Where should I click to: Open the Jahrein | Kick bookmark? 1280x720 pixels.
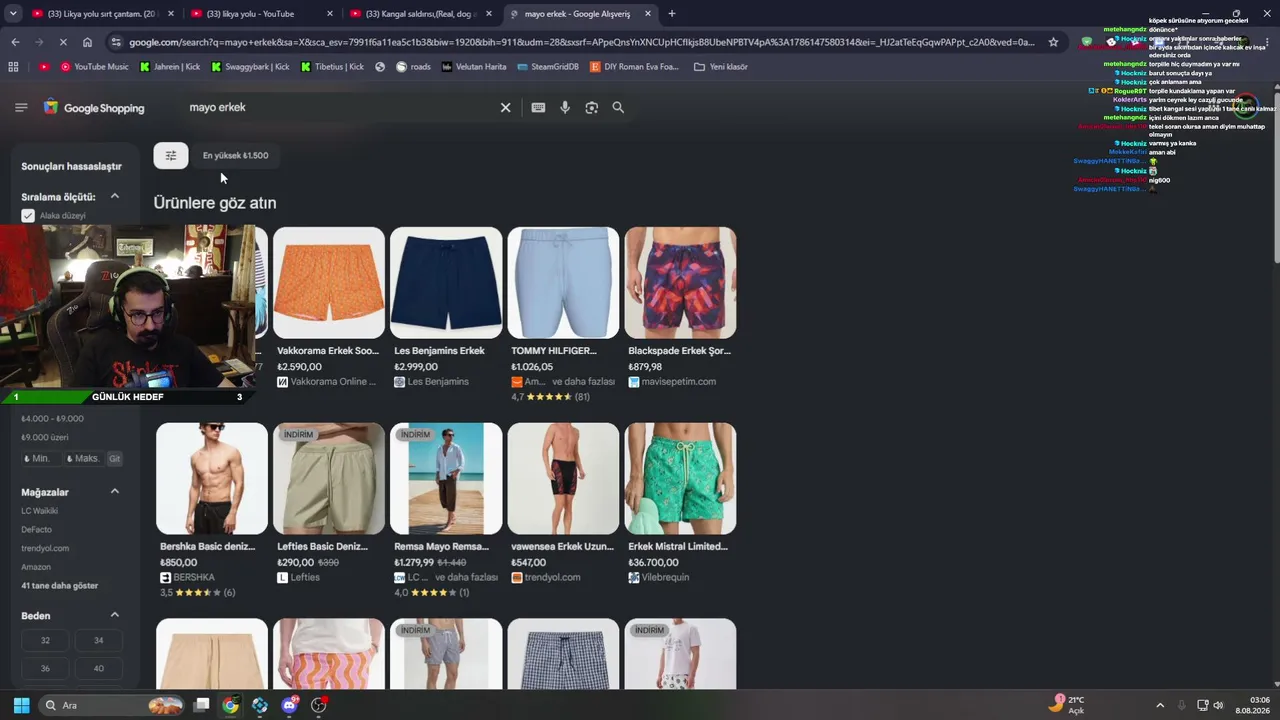pos(169,67)
